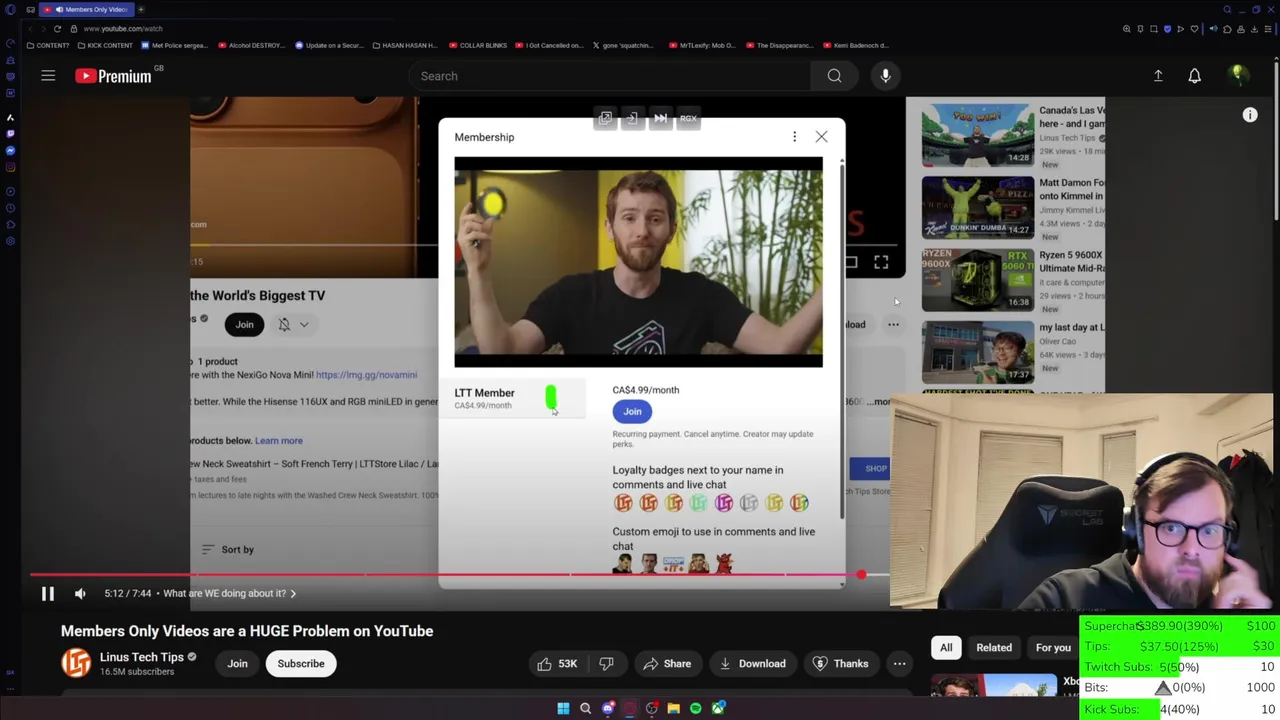Open the Sort by comments dropdown
This screenshot has height=720, width=1280.
click(x=228, y=549)
